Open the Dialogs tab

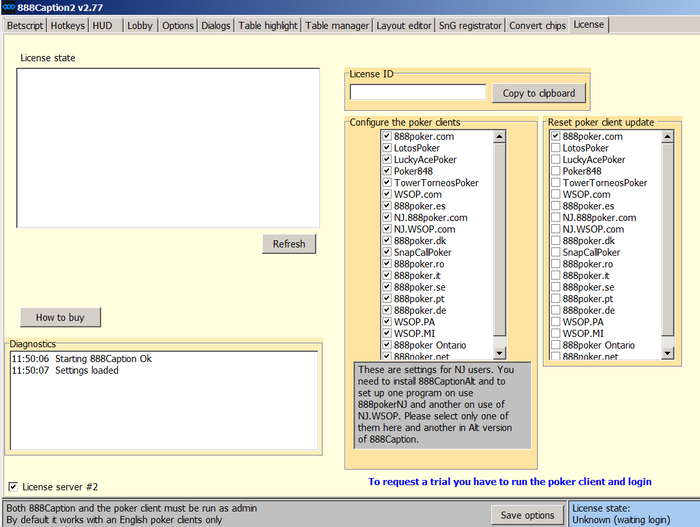pyautogui.click(x=216, y=25)
